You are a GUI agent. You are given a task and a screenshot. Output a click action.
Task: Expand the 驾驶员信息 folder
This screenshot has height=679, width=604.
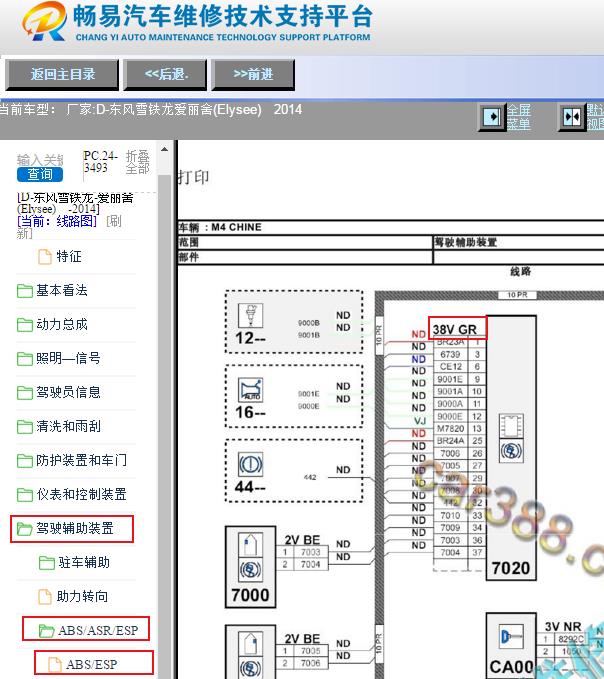(68, 392)
